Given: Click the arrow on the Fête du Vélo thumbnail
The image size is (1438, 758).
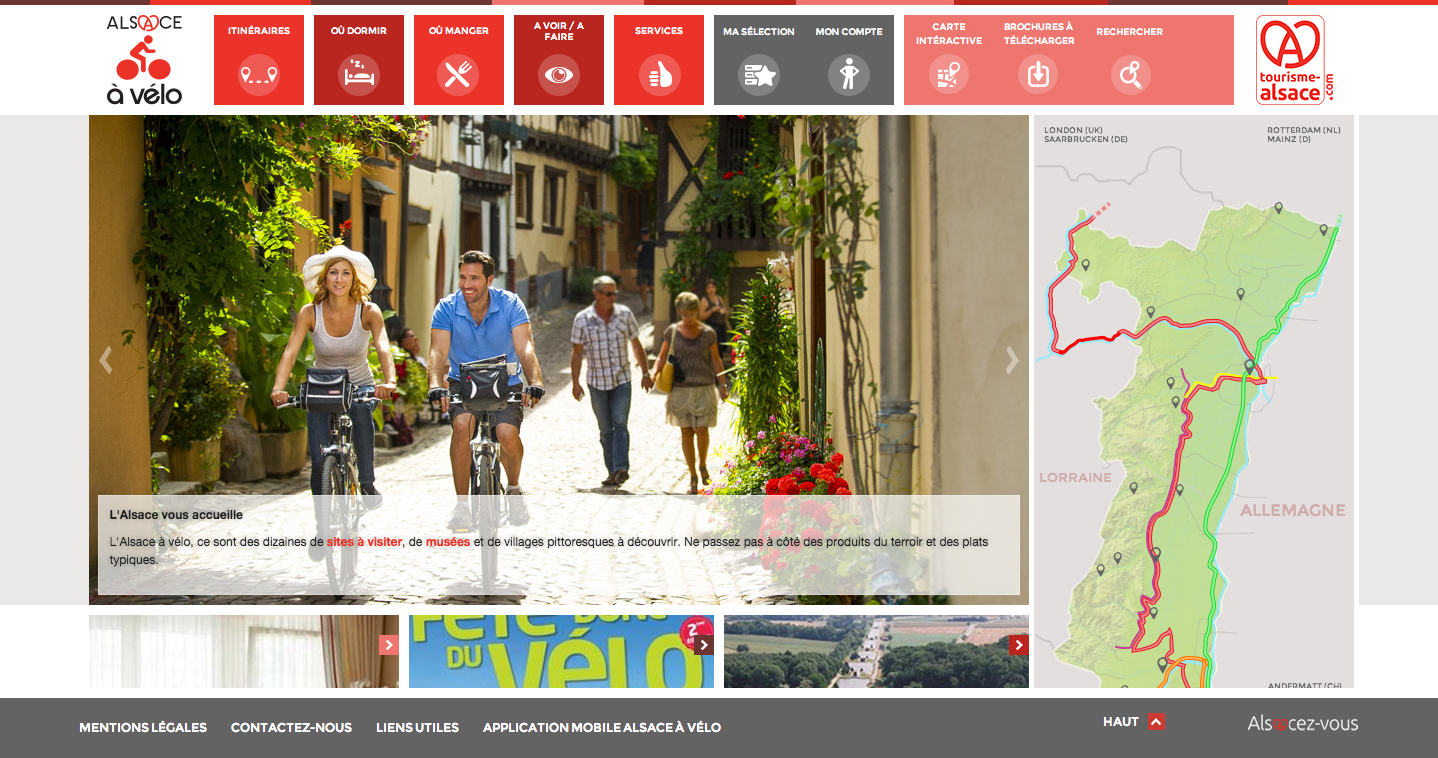Looking at the screenshot, I should click(704, 645).
